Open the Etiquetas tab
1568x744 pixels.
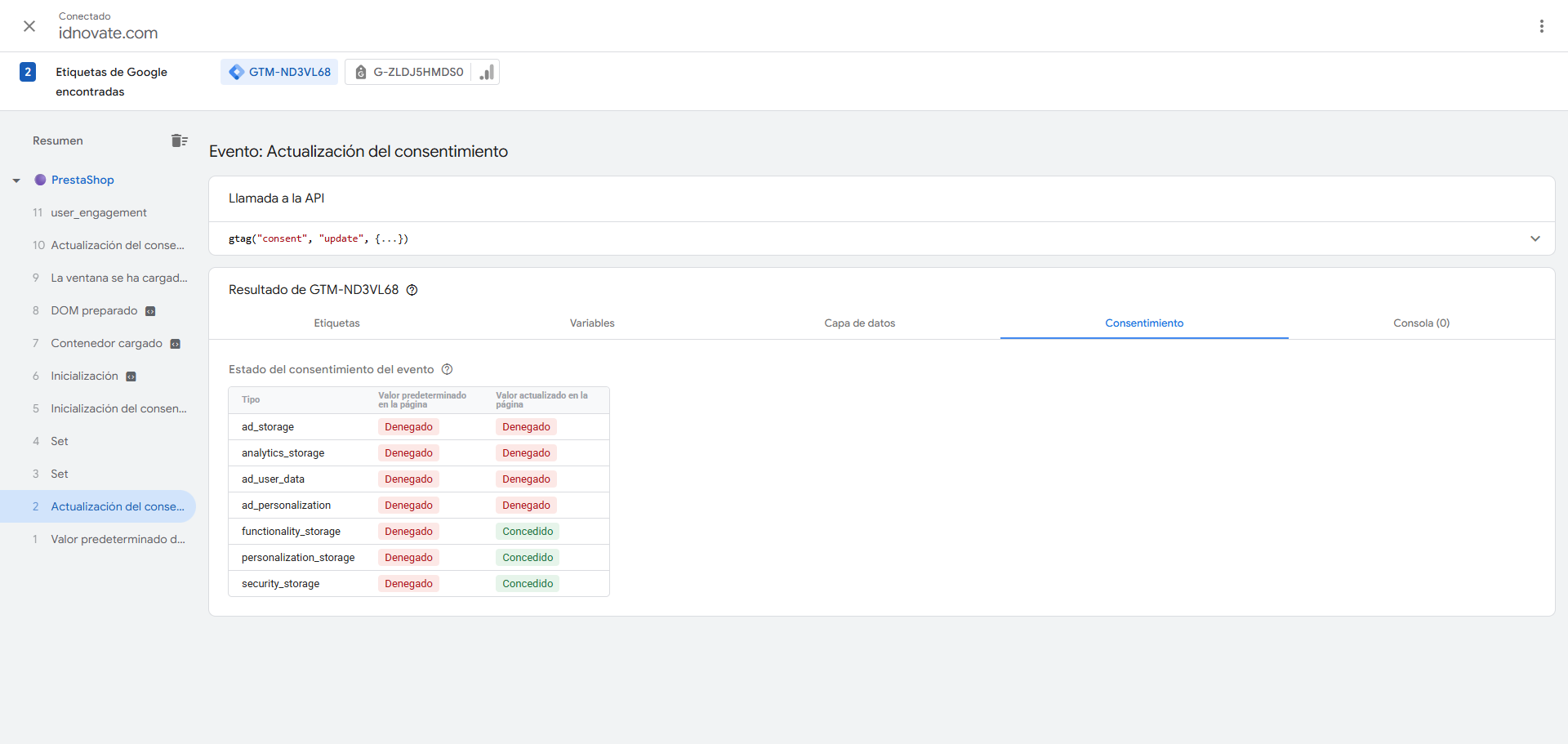coord(336,323)
